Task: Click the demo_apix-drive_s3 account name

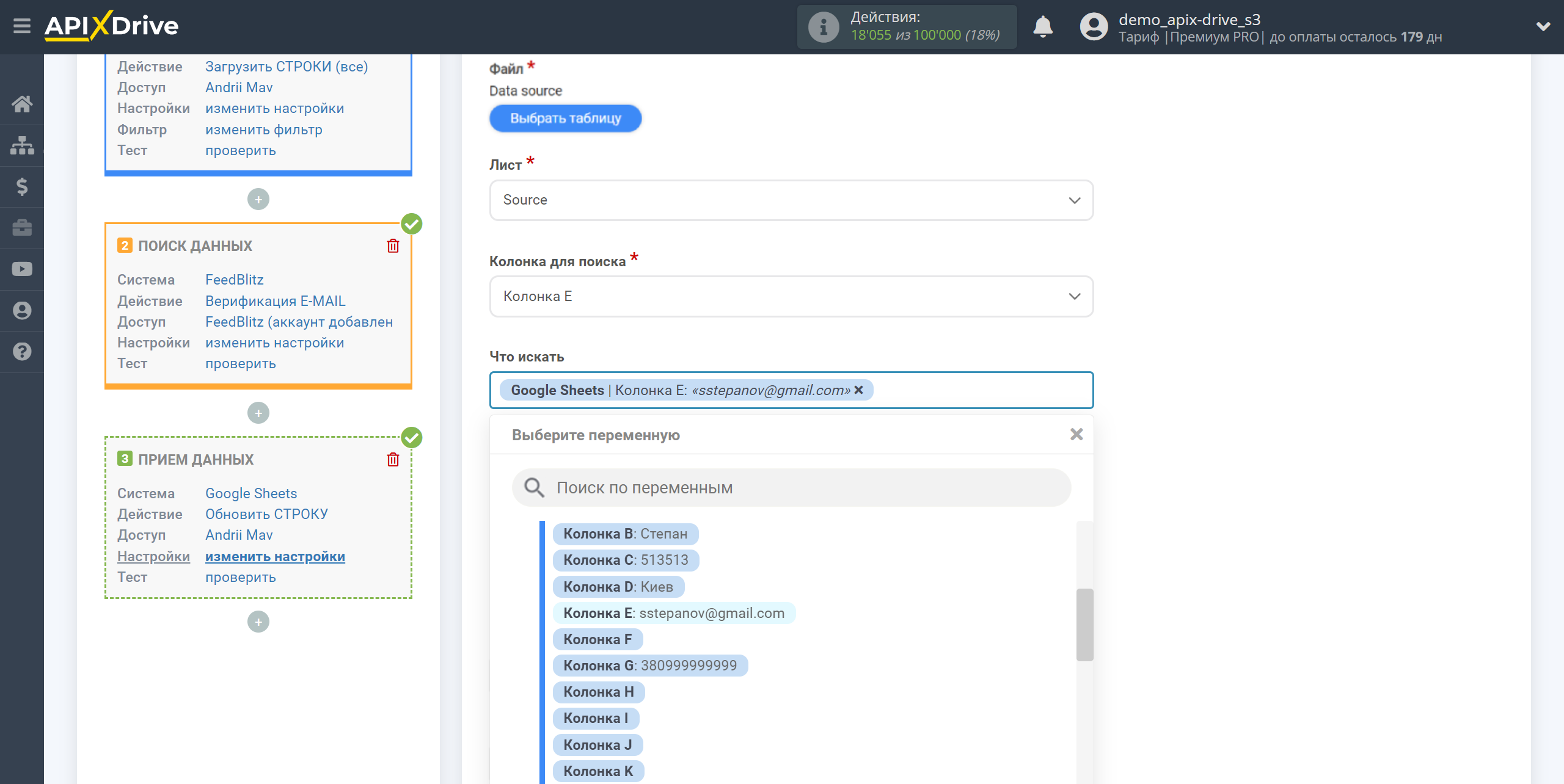Action: (x=1189, y=20)
